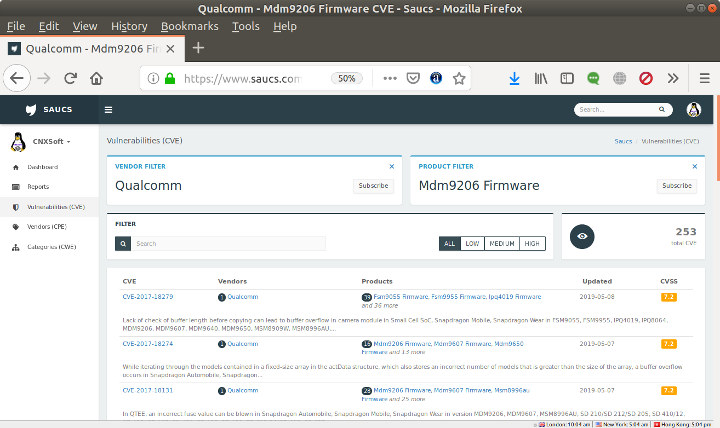Viewport: 720px width, 428px height.
Task: Subscribe to Qualcomm vendor
Action: click(x=373, y=186)
